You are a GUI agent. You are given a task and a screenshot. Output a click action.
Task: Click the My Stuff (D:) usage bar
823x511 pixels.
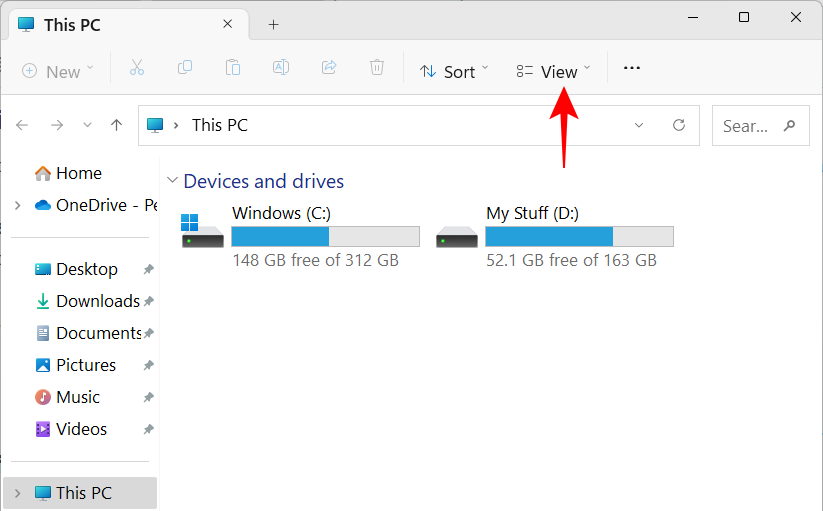click(x=579, y=237)
